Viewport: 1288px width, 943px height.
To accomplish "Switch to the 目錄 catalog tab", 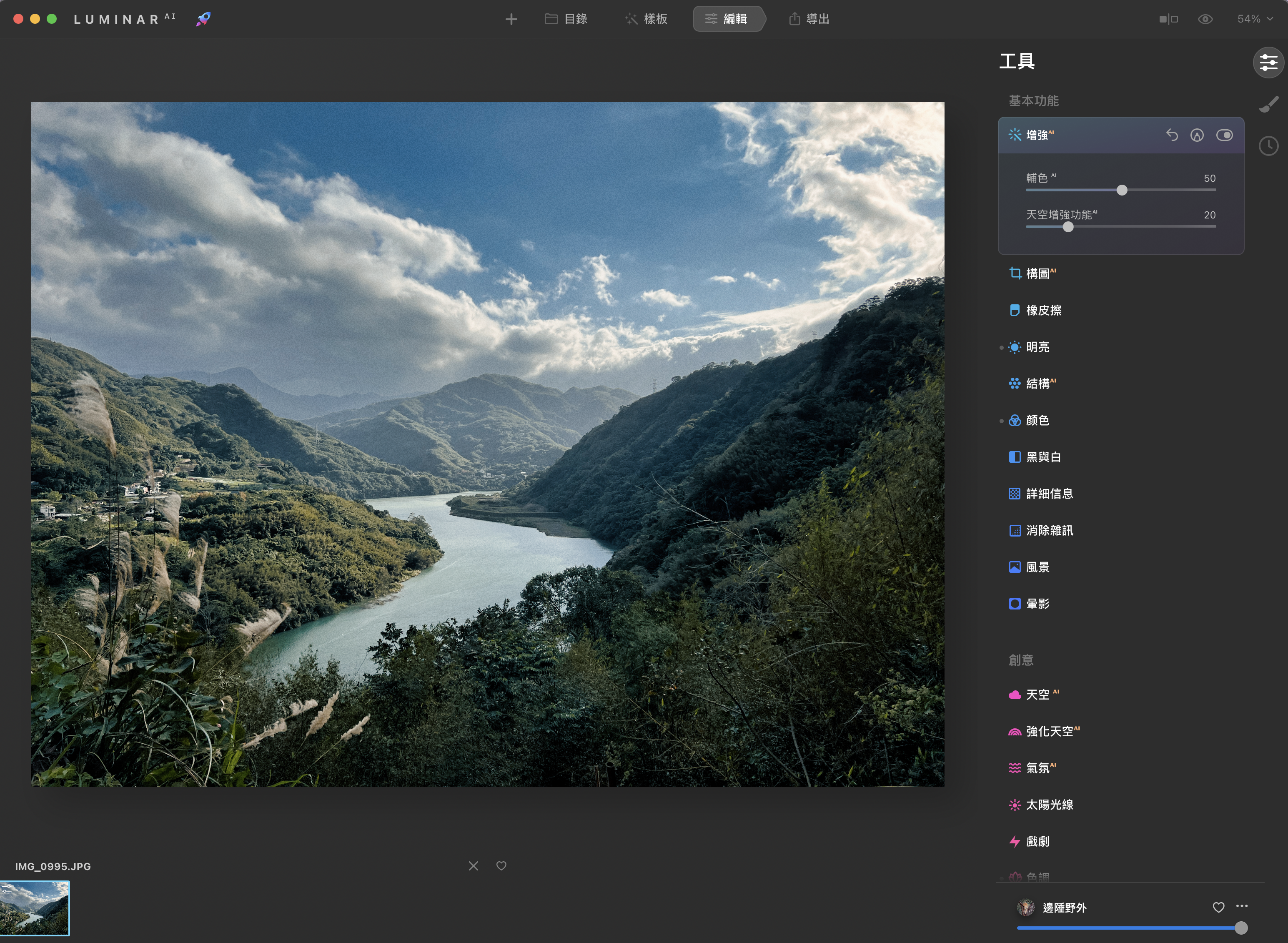I will pyautogui.click(x=566, y=20).
